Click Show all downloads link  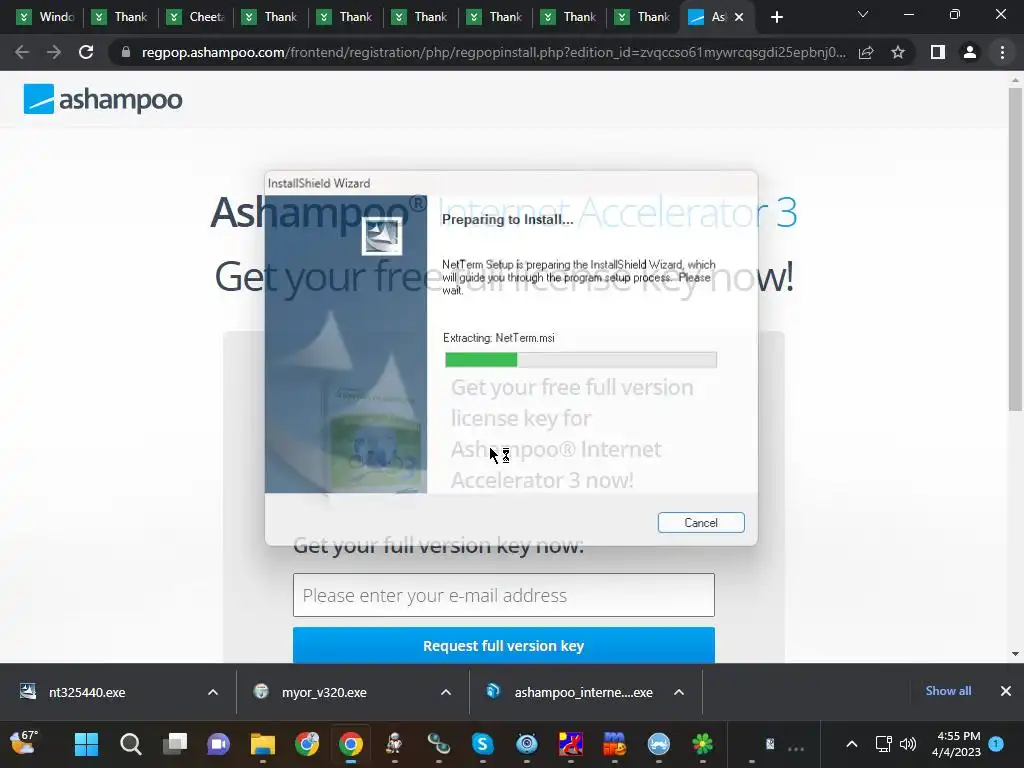pyautogui.click(x=948, y=691)
